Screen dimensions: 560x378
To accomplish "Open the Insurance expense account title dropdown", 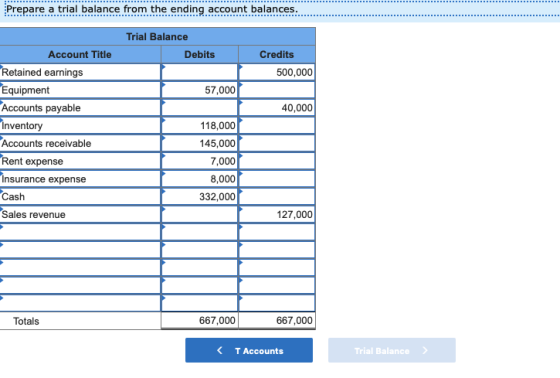I will coord(80,179).
